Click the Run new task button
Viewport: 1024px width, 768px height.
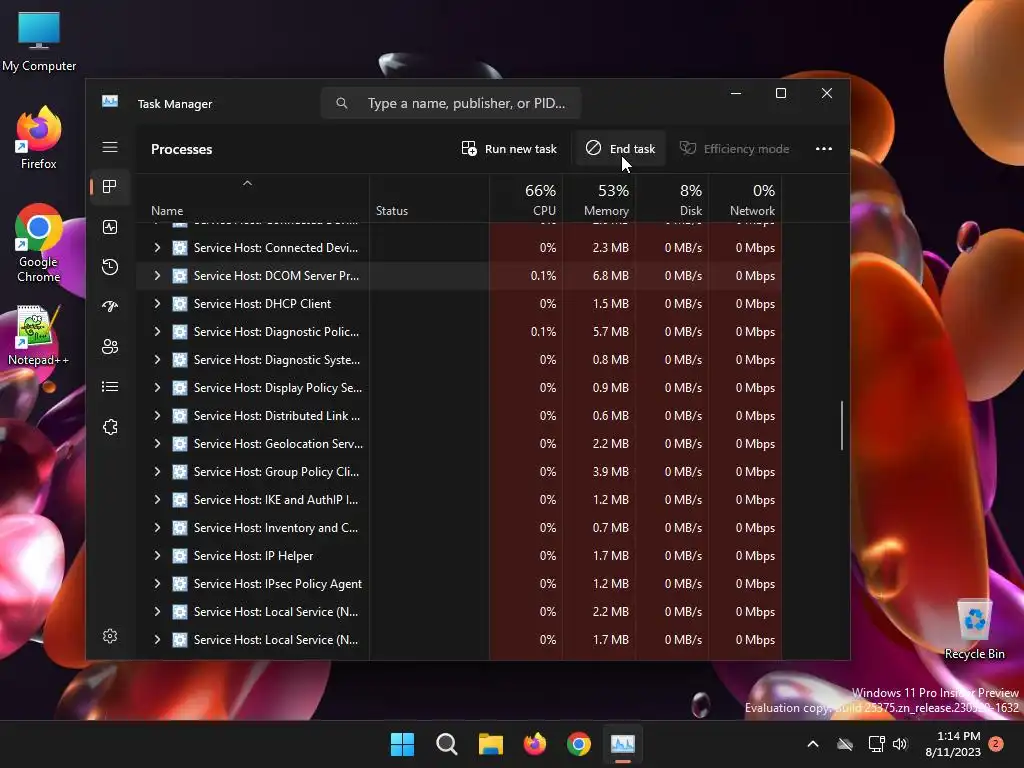pos(509,149)
